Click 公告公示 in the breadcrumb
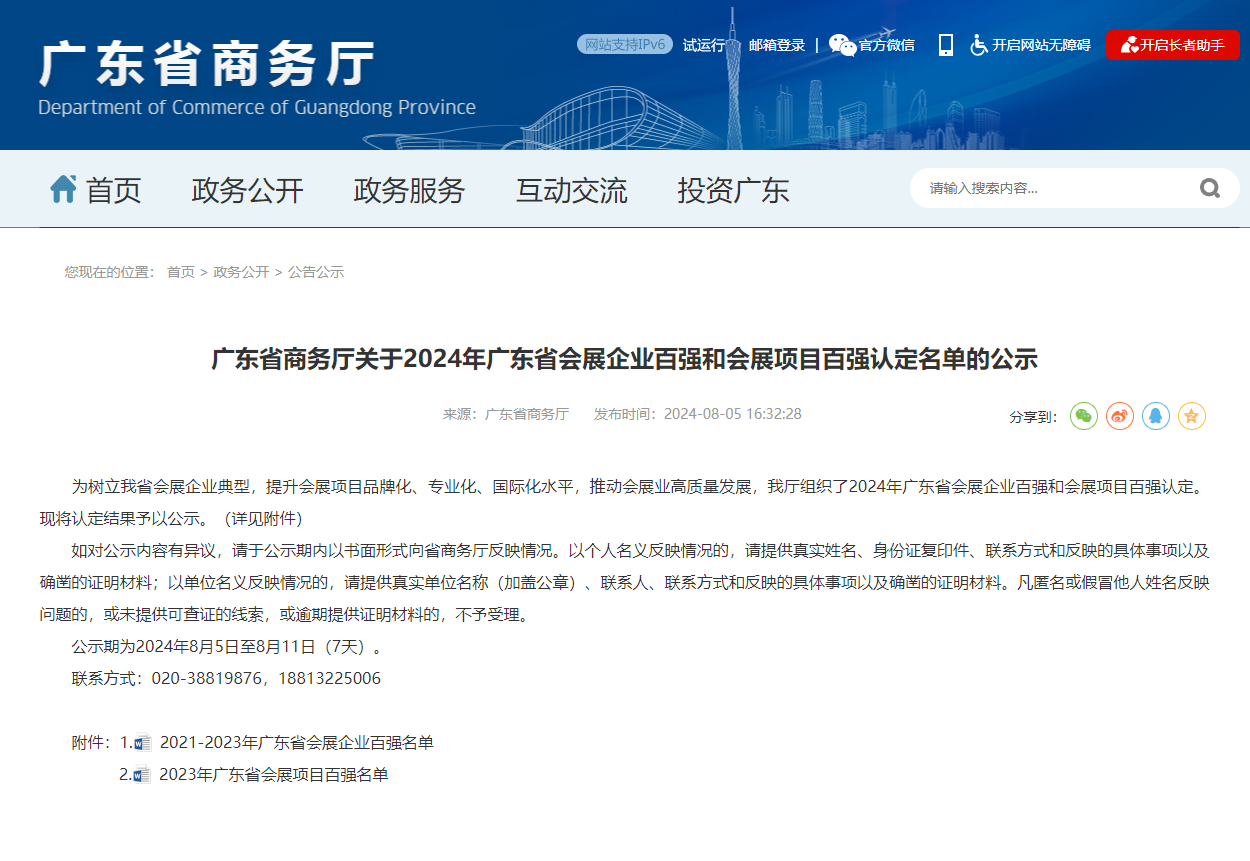Screen dimensions: 1250x861 pos(316,272)
